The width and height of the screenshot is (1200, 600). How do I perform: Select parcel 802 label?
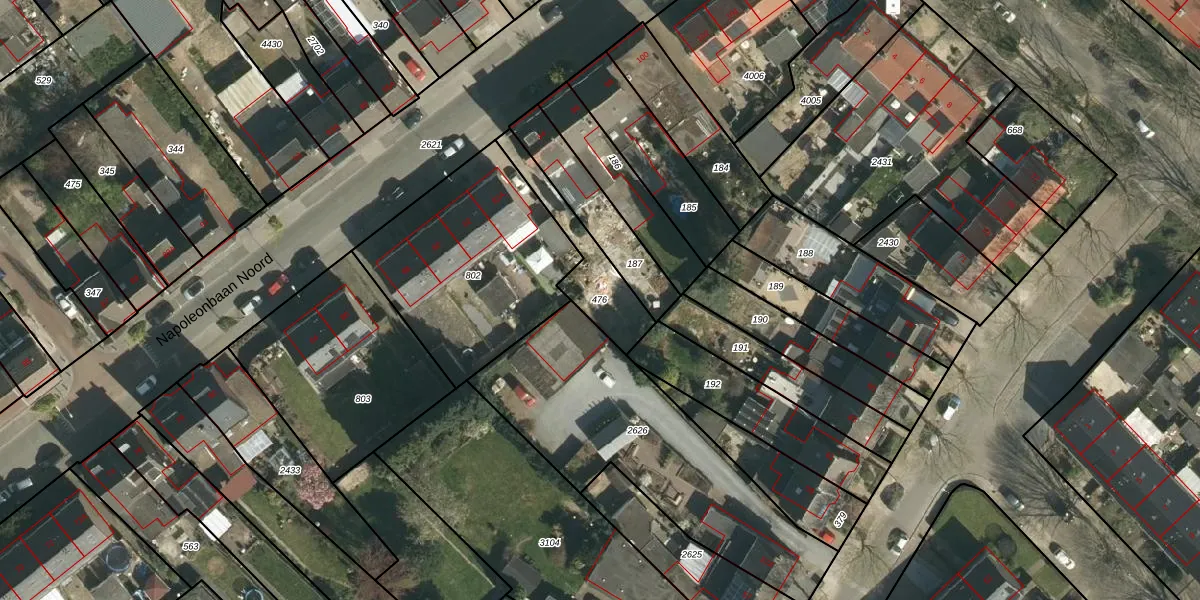473,275
